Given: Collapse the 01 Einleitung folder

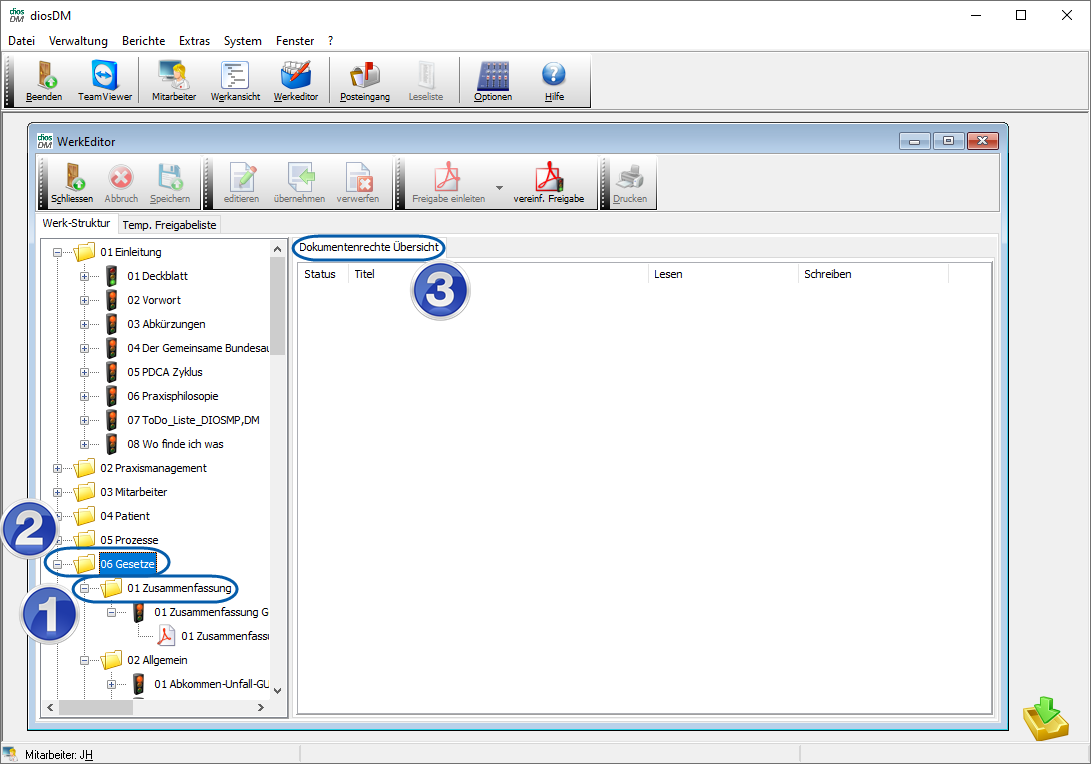Looking at the screenshot, I should coord(58,252).
